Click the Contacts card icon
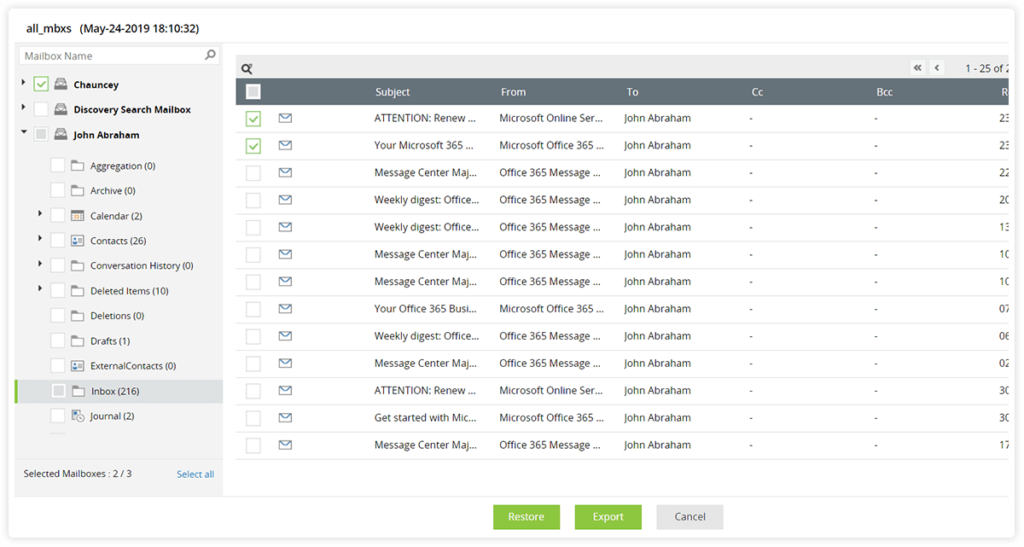Screen dimensions: 1024x547 pyautogui.click(x=78, y=241)
